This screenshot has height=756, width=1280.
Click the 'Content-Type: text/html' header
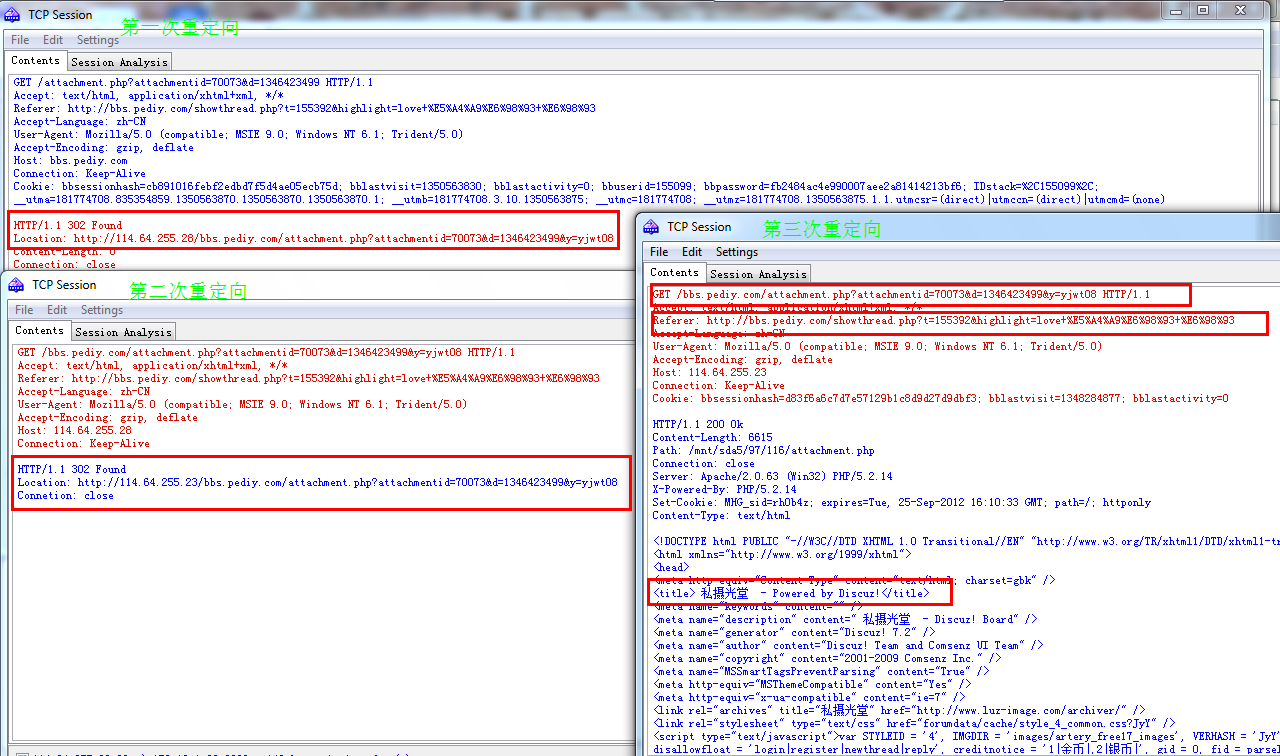[x=721, y=516]
